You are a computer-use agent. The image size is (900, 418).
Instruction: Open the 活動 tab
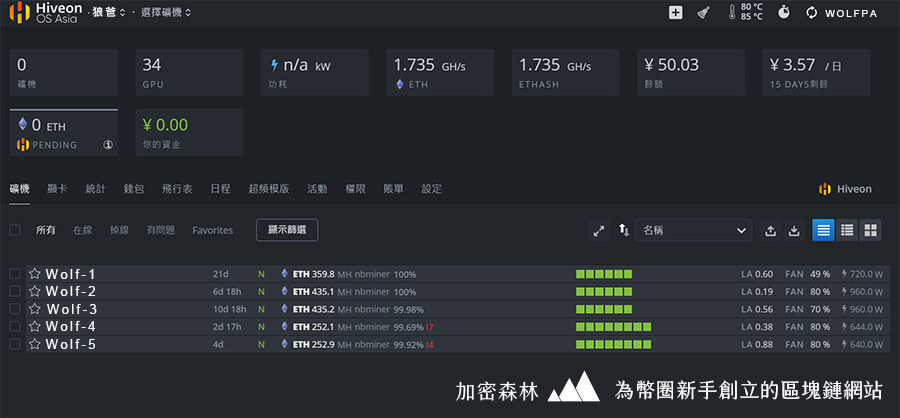pyautogui.click(x=317, y=188)
